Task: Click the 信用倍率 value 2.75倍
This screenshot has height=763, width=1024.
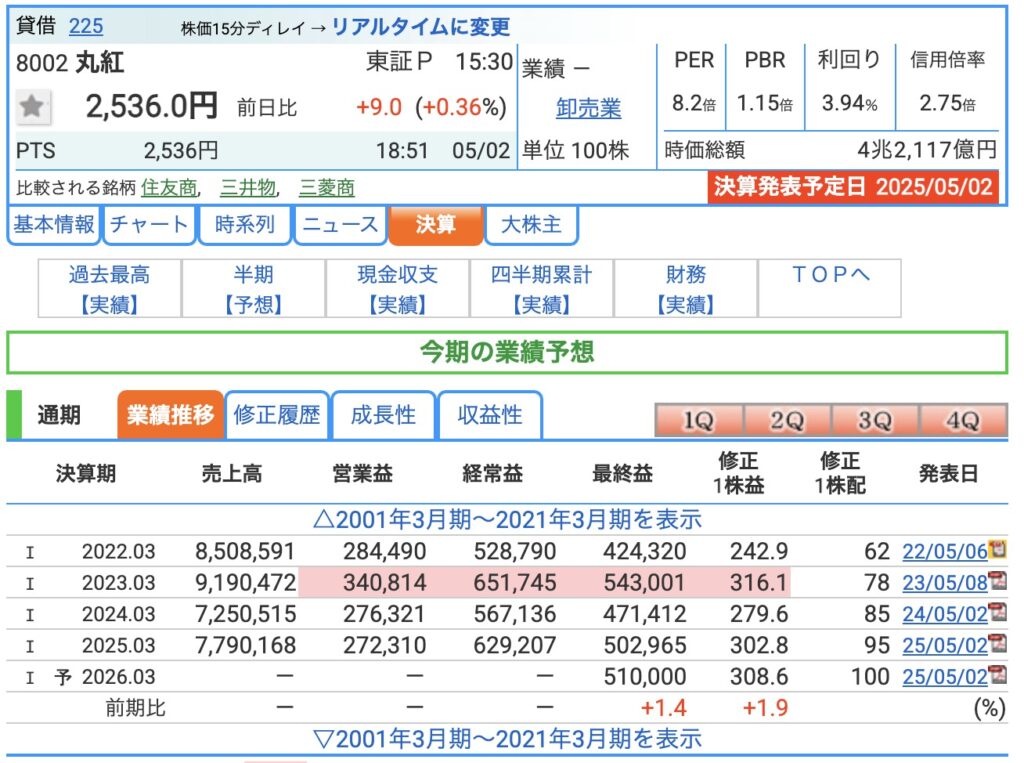Action: pos(947,103)
